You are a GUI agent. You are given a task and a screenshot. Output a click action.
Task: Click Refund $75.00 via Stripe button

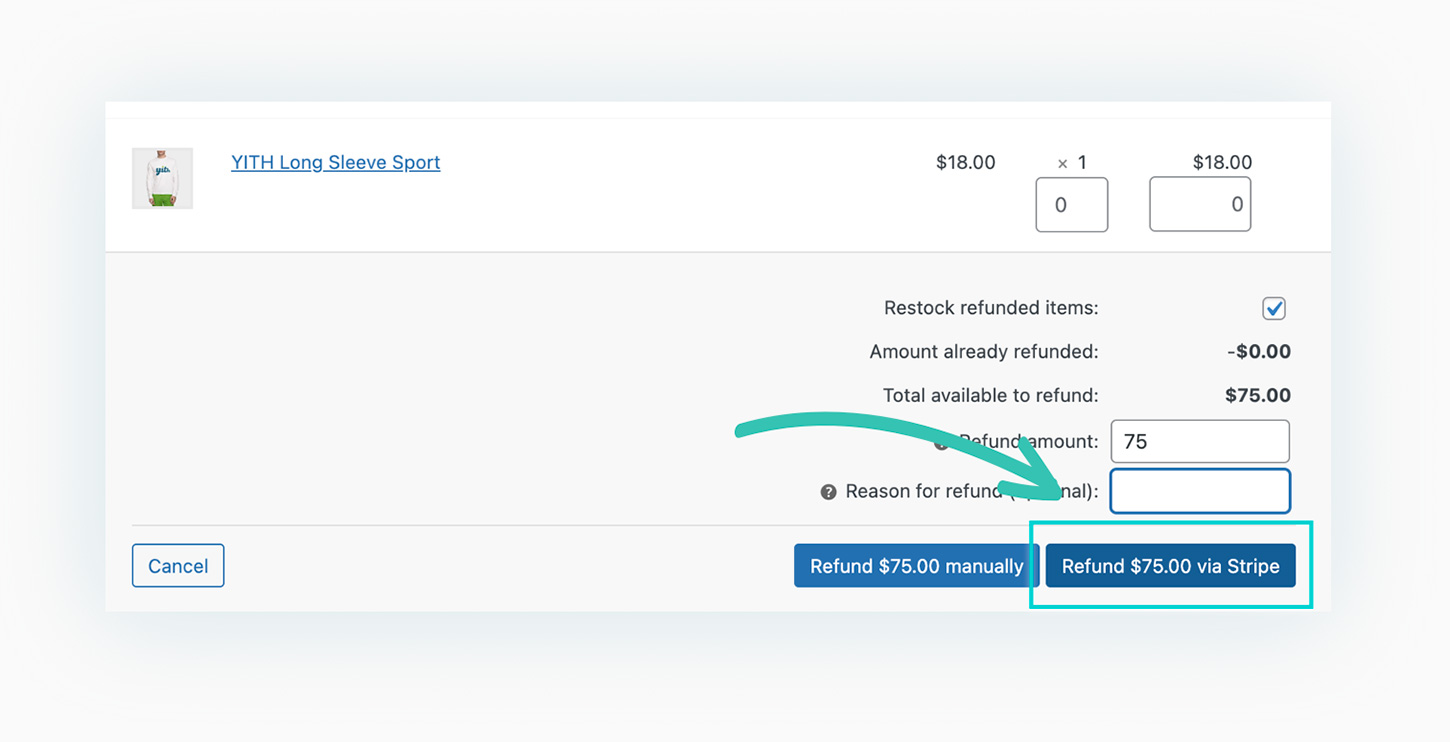point(1170,566)
